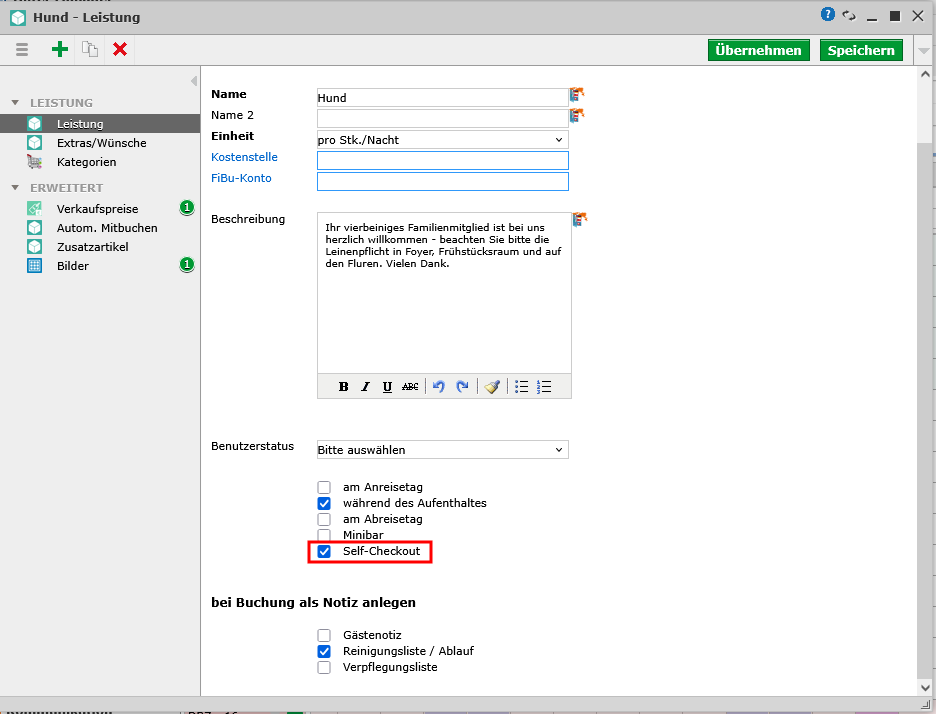936x714 pixels.
Task: Click the Italic formatting icon
Action: click(365, 387)
